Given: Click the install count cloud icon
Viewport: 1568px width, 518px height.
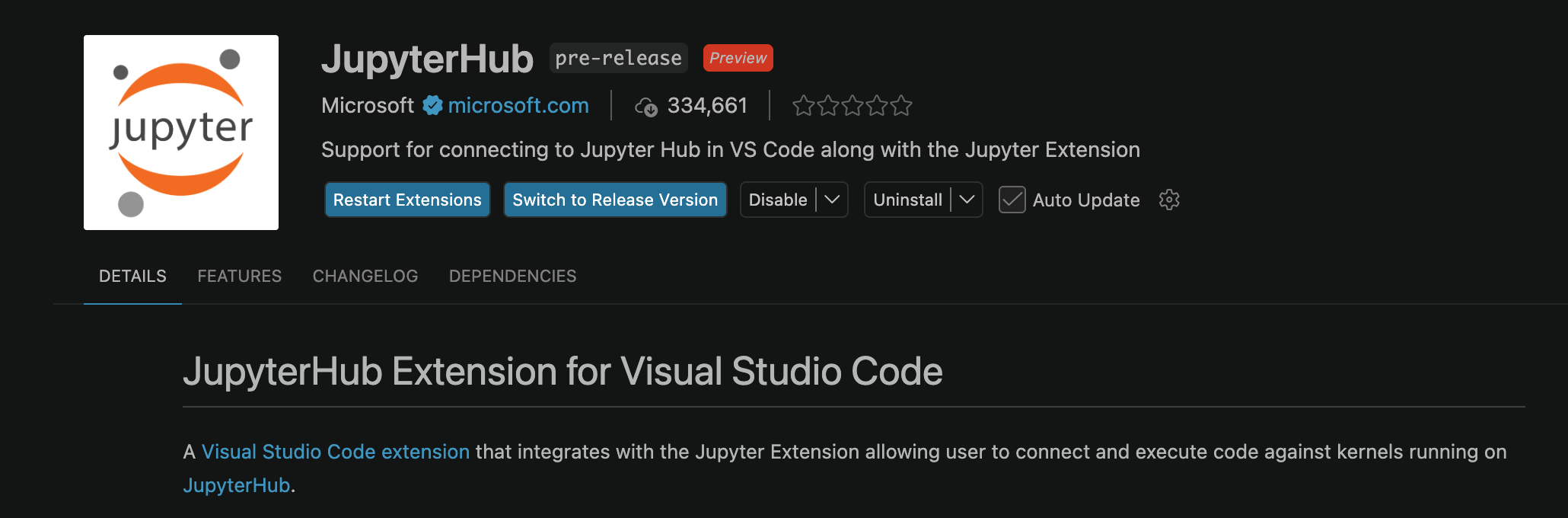Looking at the screenshot, I should [646, 107].
